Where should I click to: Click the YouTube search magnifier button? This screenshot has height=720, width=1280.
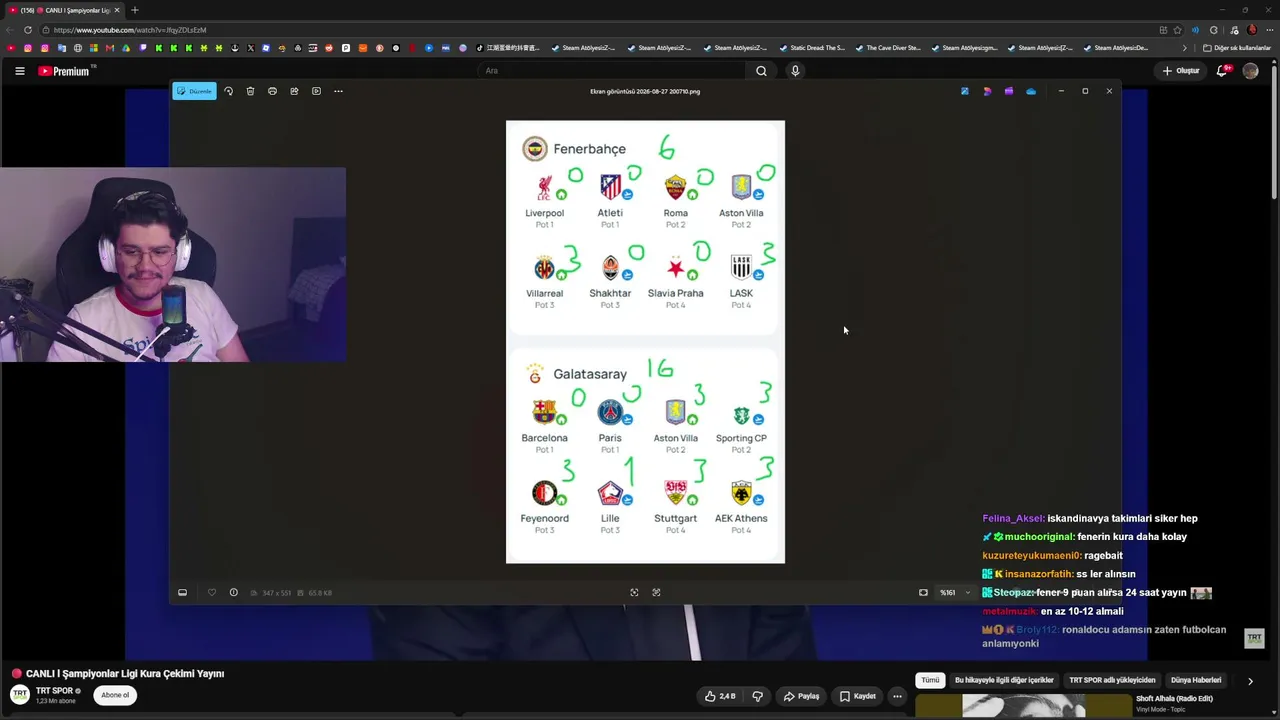761,71
